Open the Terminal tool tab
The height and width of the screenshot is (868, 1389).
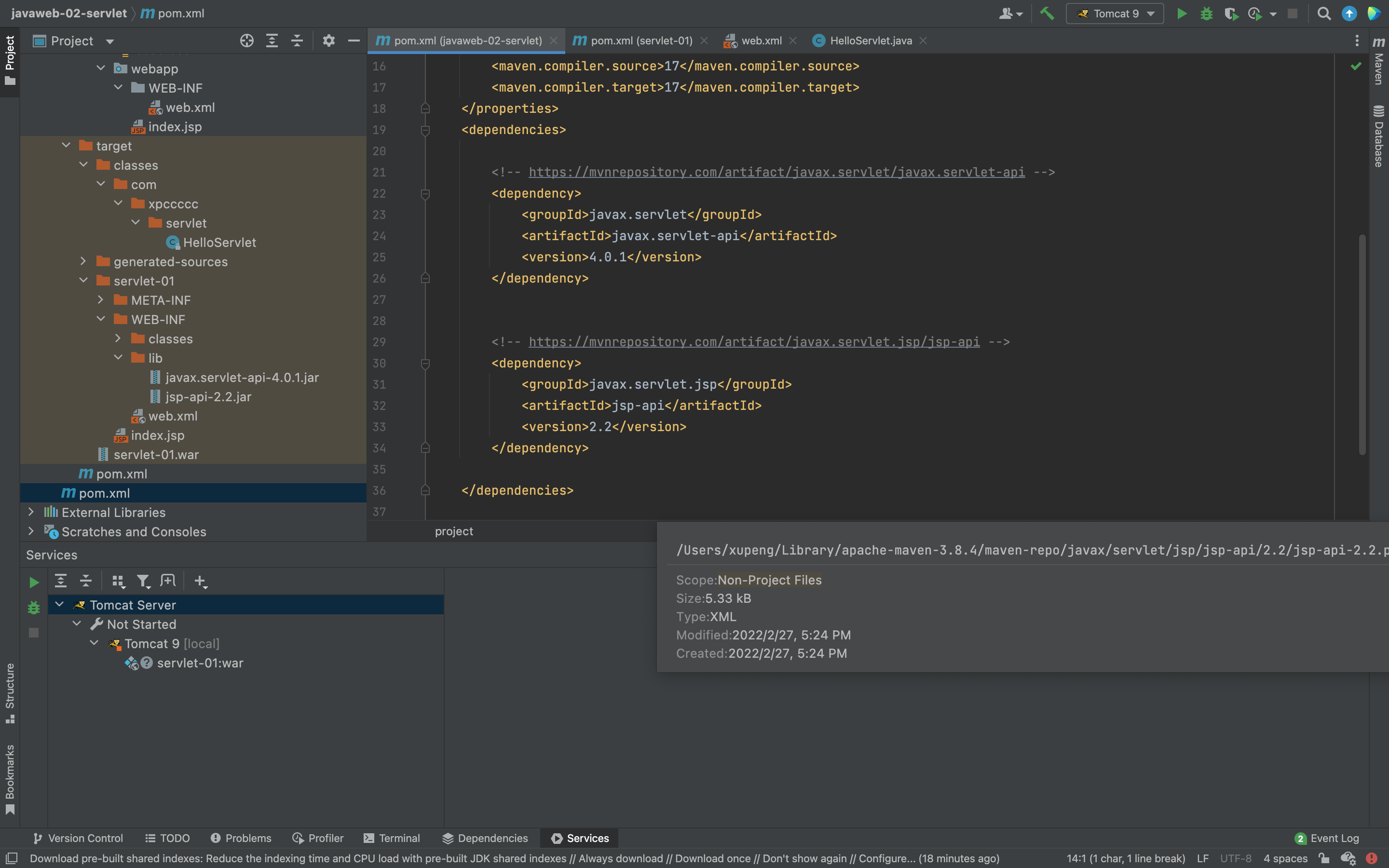392,838
